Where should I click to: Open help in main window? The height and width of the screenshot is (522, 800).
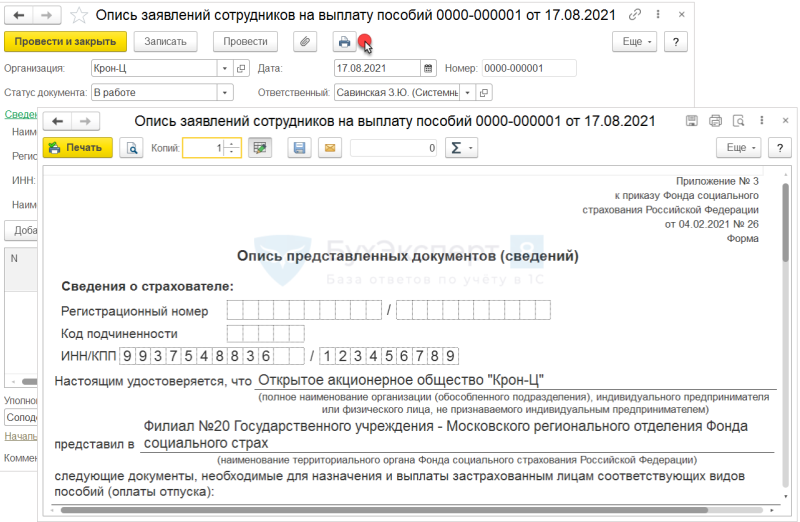676,41
